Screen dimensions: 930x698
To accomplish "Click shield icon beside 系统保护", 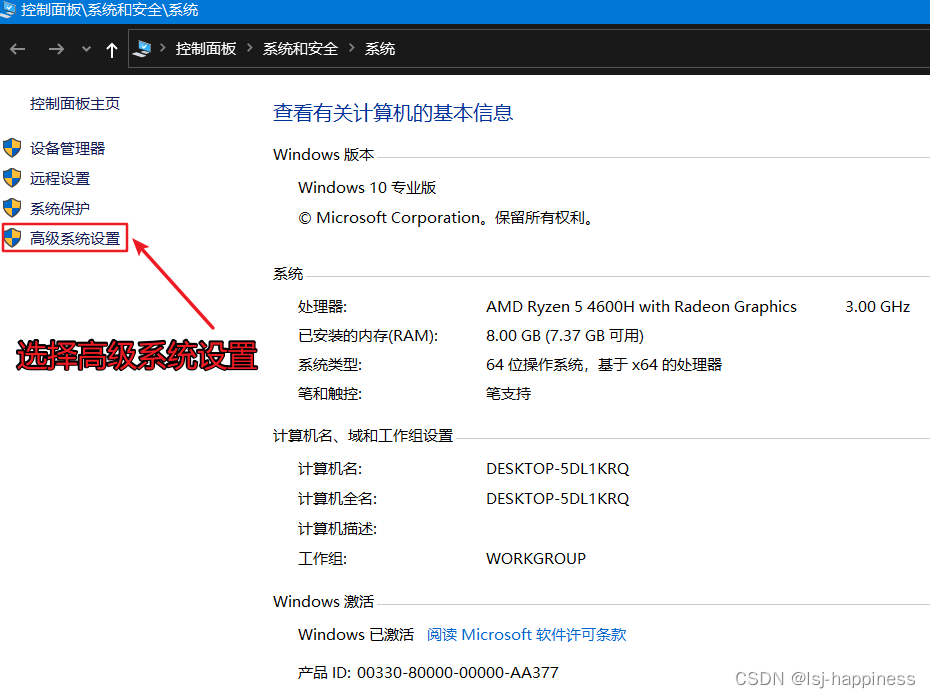I will pos(12,208).
